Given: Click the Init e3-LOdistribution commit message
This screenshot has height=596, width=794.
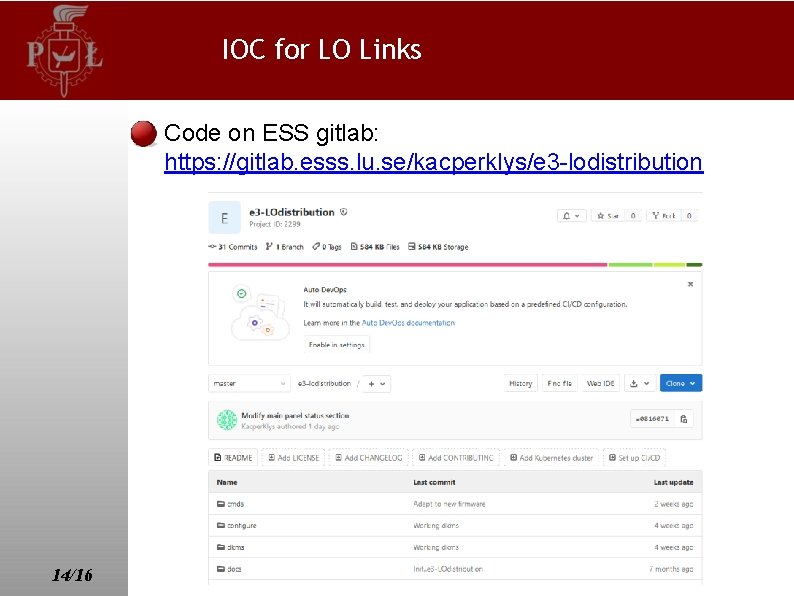Looking at the screenshot, I should (x=448, y=569).
